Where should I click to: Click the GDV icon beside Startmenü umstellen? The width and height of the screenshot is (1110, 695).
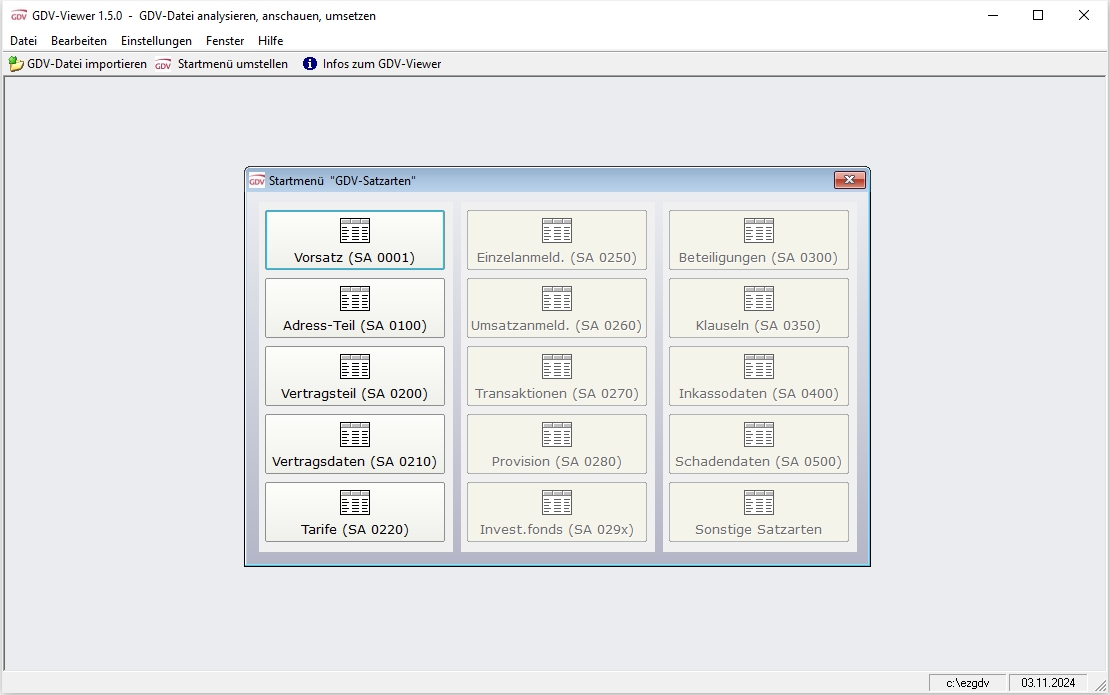click(164, 64)
